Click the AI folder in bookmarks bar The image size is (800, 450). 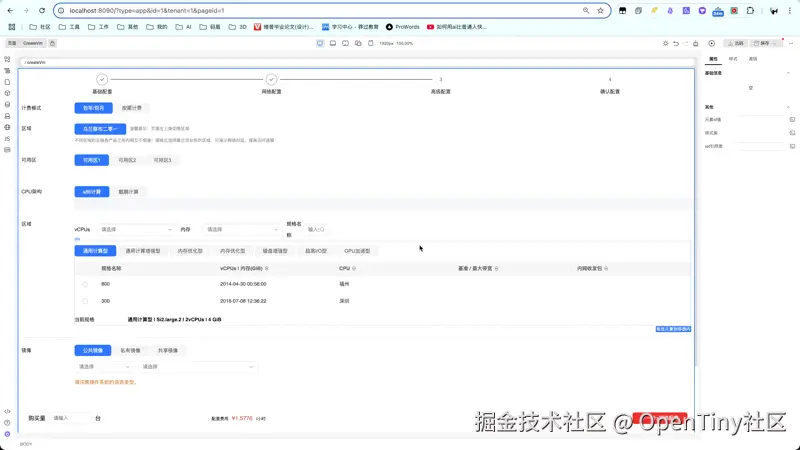coord(184,27)
